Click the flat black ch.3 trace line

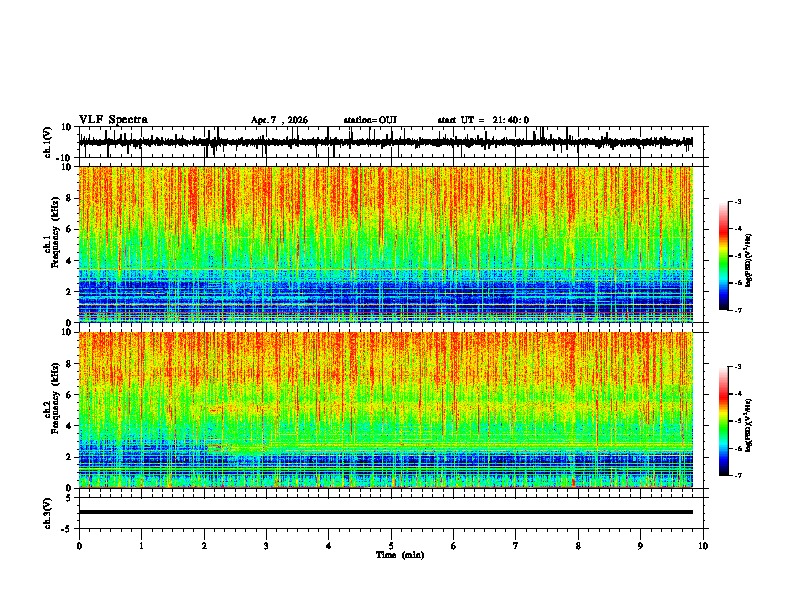point(386,512)
